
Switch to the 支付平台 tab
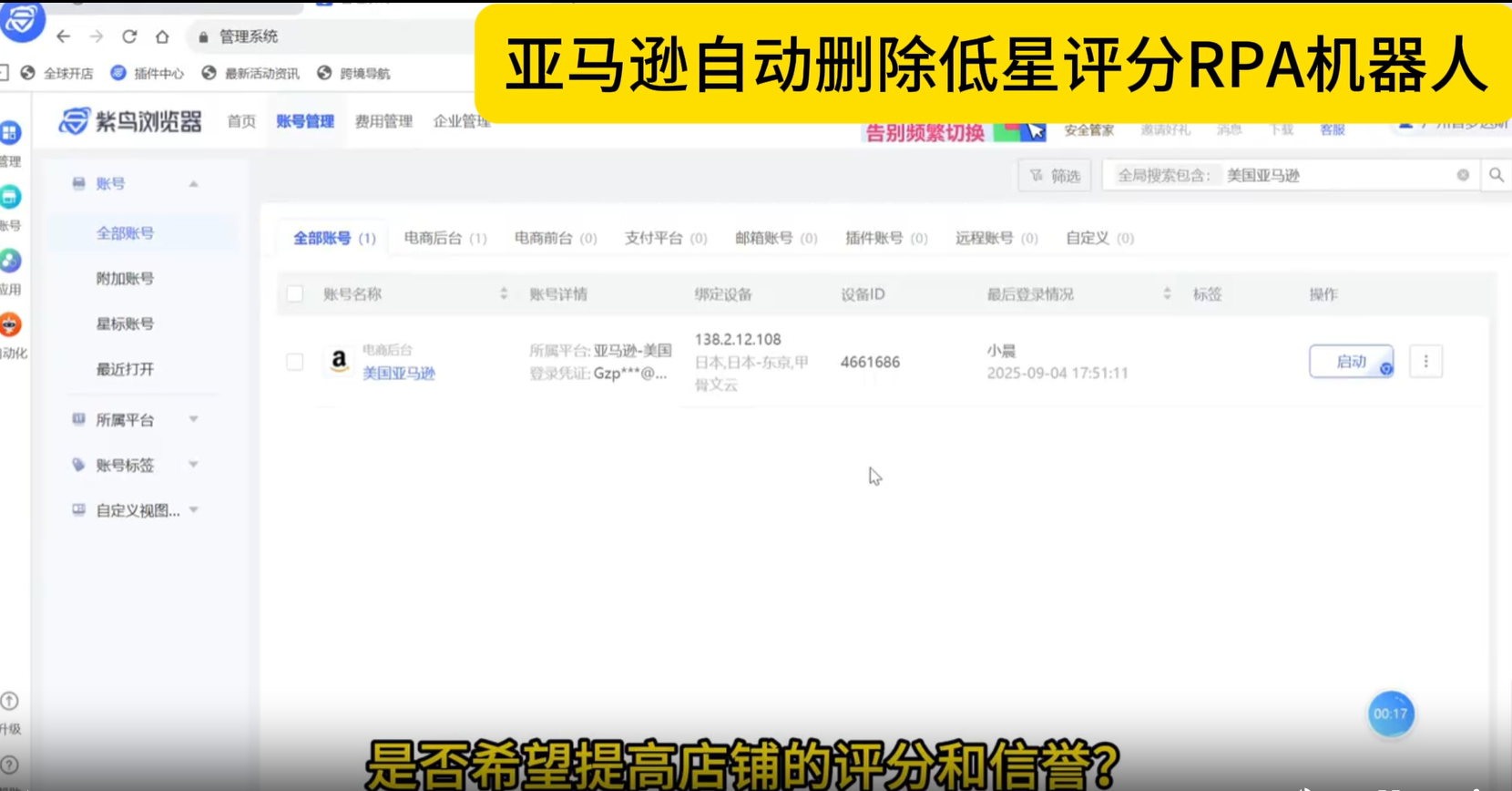[666, 238]
